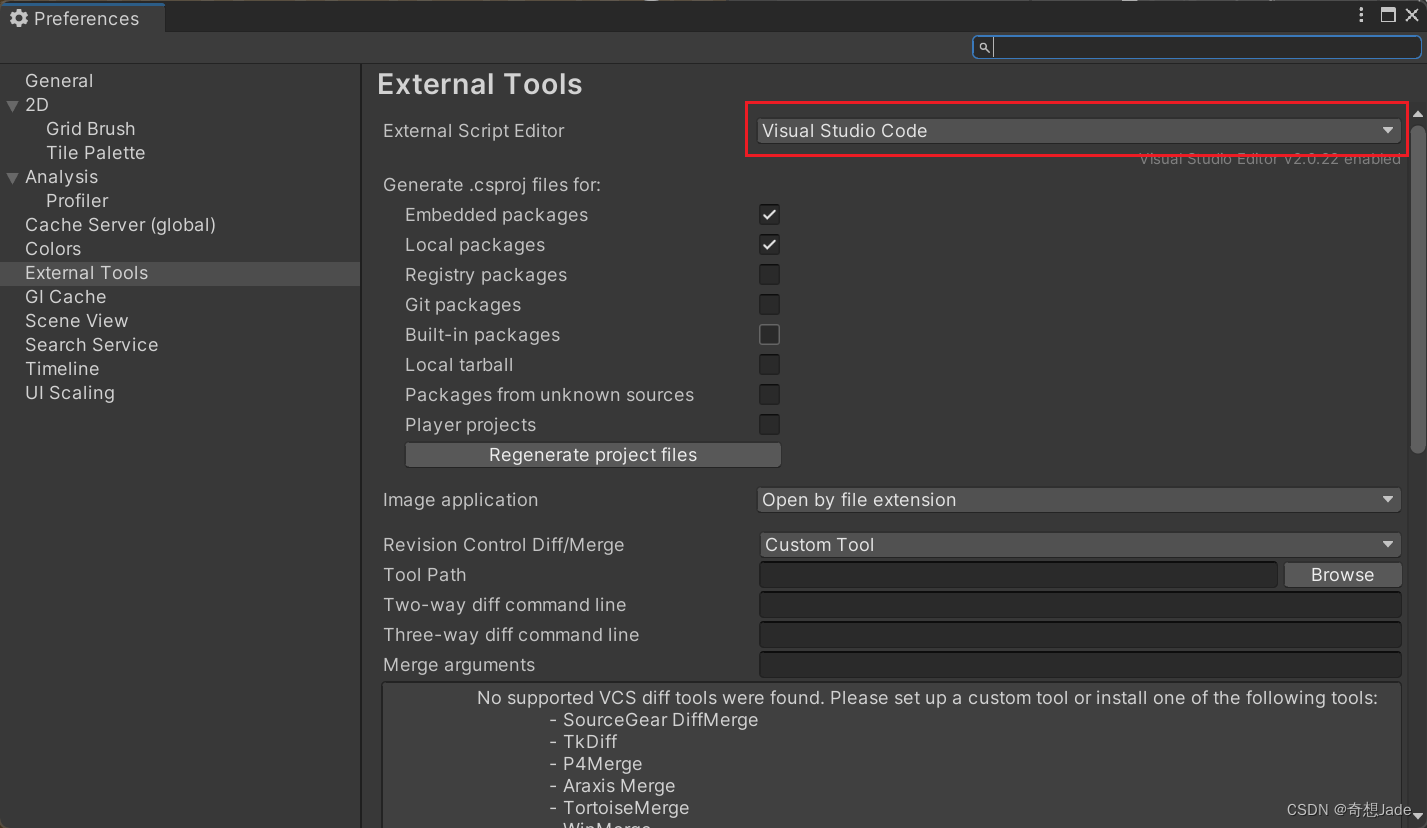1427x828 pixels.
Task: Collapse the Analysis category arrow
Action: [12, 177]
